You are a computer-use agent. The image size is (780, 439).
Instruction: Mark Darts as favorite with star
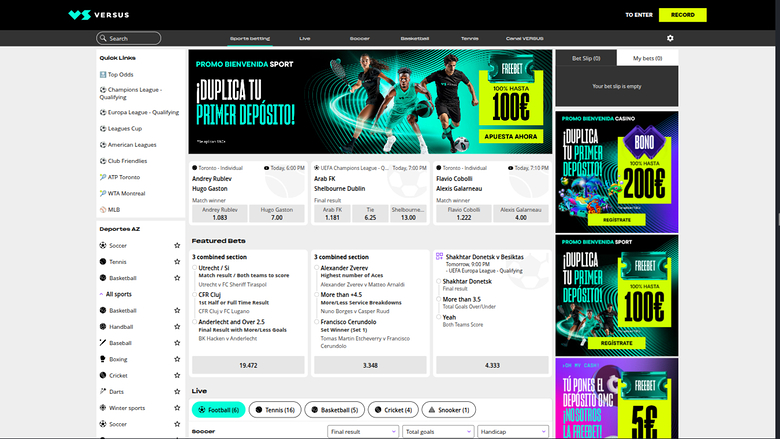point(177,391)
